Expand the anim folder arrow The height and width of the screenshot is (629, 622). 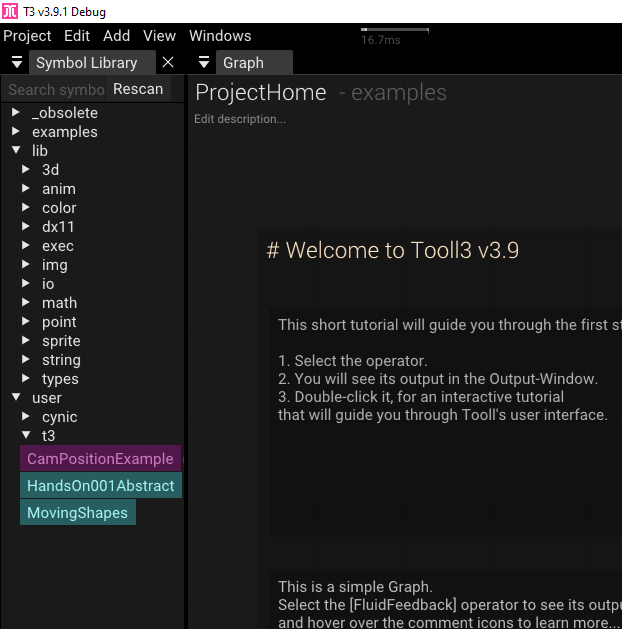(26, 188)
